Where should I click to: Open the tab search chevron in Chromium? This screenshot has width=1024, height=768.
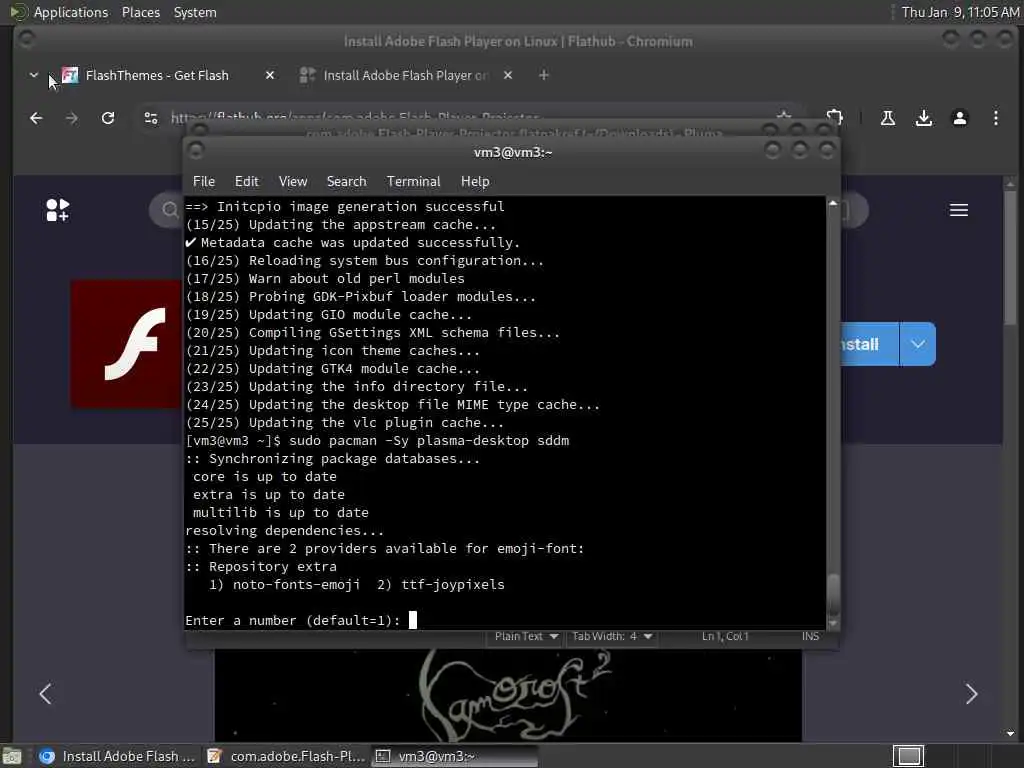pyautogui.click(x=33, y=75)
